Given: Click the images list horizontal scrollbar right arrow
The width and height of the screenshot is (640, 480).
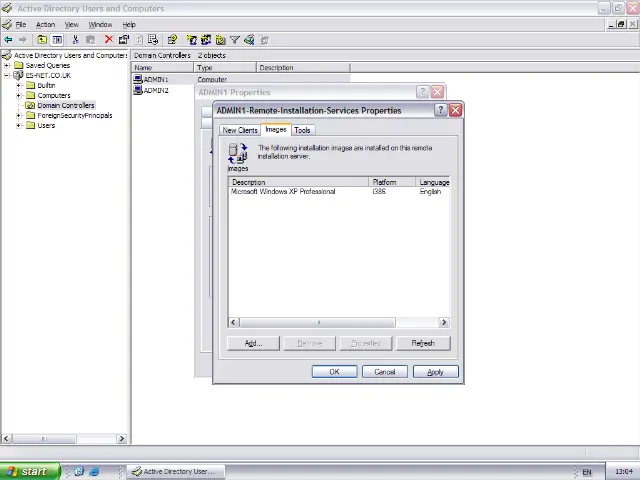Looking at the screenshot, I should point(444,322).
